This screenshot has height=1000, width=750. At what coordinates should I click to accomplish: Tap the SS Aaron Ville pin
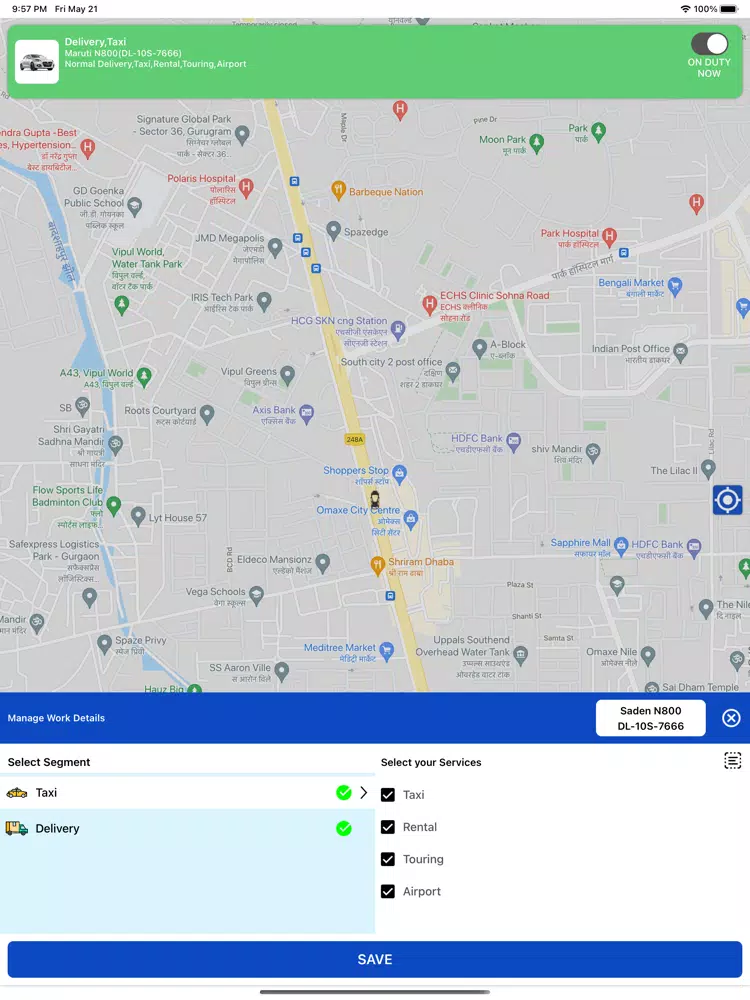[282, 670]
